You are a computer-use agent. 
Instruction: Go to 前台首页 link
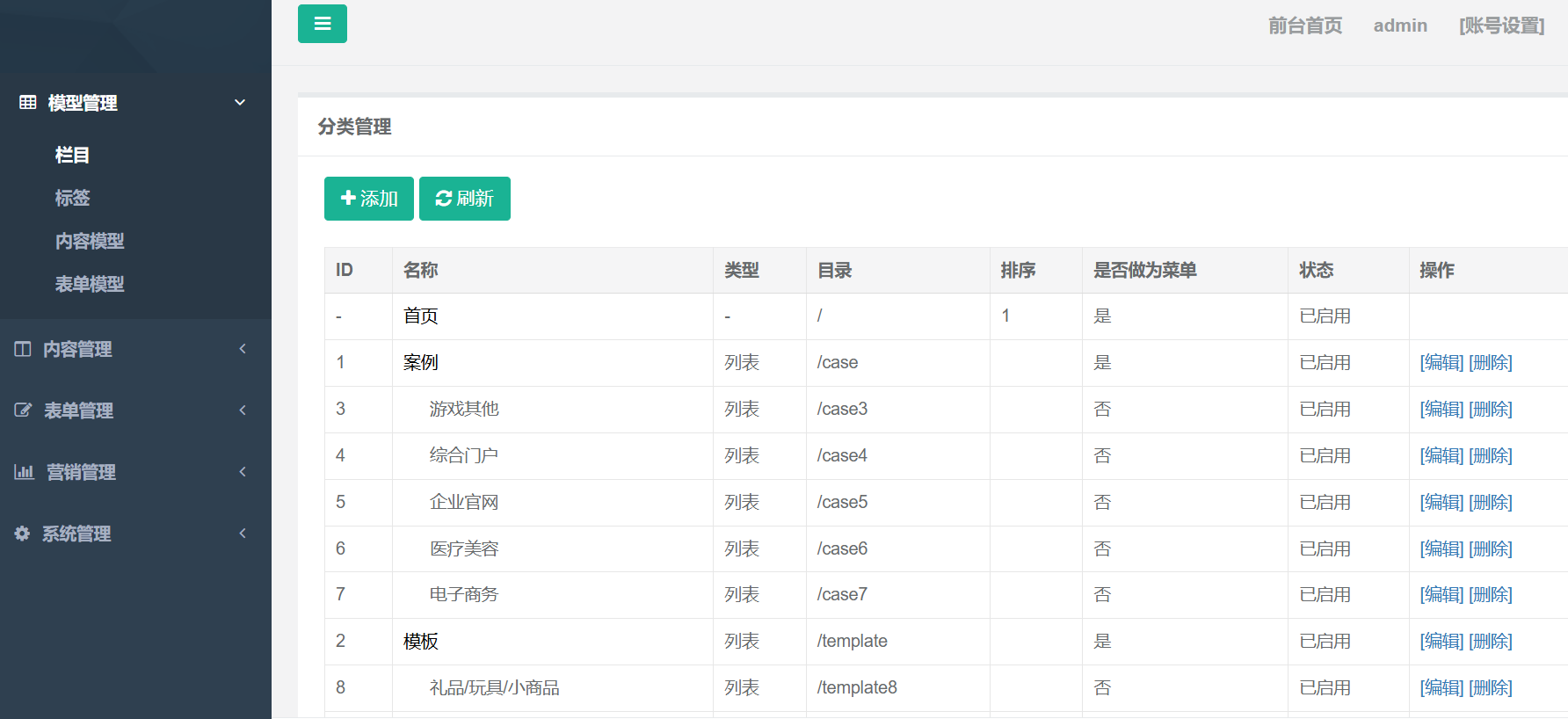(1305, 25)
